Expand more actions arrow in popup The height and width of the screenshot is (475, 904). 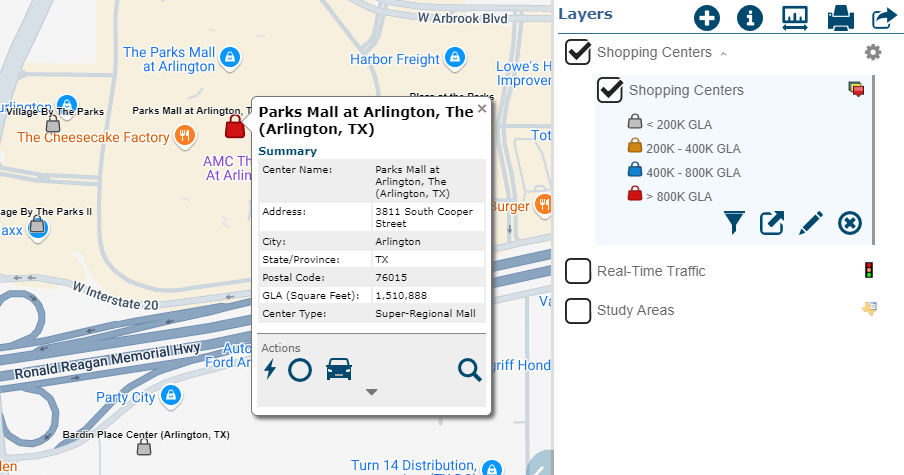click(x=371, y=392)
